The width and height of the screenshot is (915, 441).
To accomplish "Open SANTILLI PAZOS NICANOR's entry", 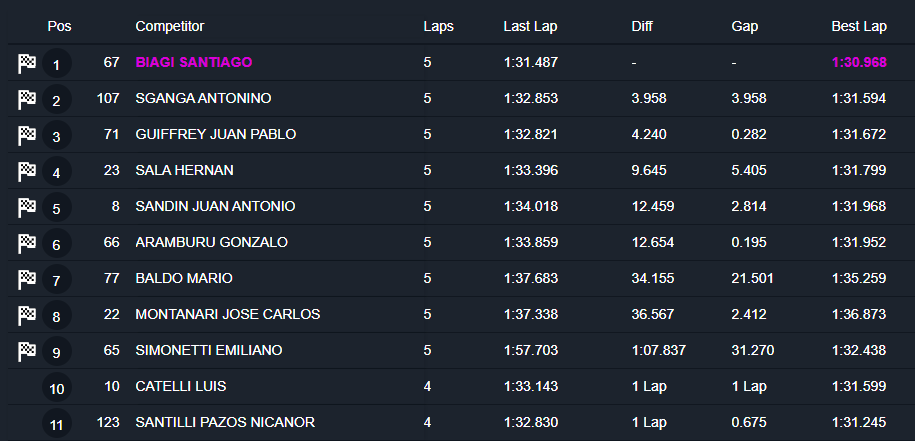I will click(225, 422).
